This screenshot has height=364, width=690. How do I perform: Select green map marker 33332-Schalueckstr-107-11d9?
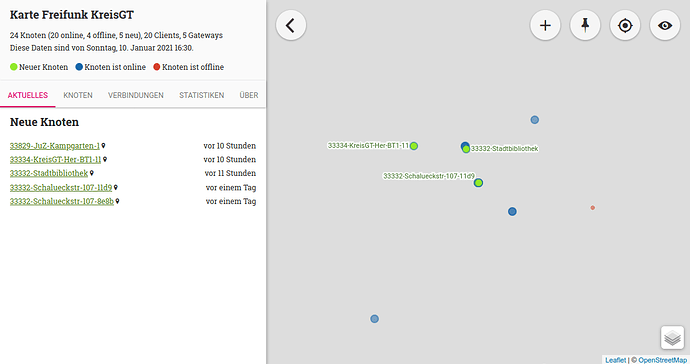pyautogui.click(x=478, y=183)
